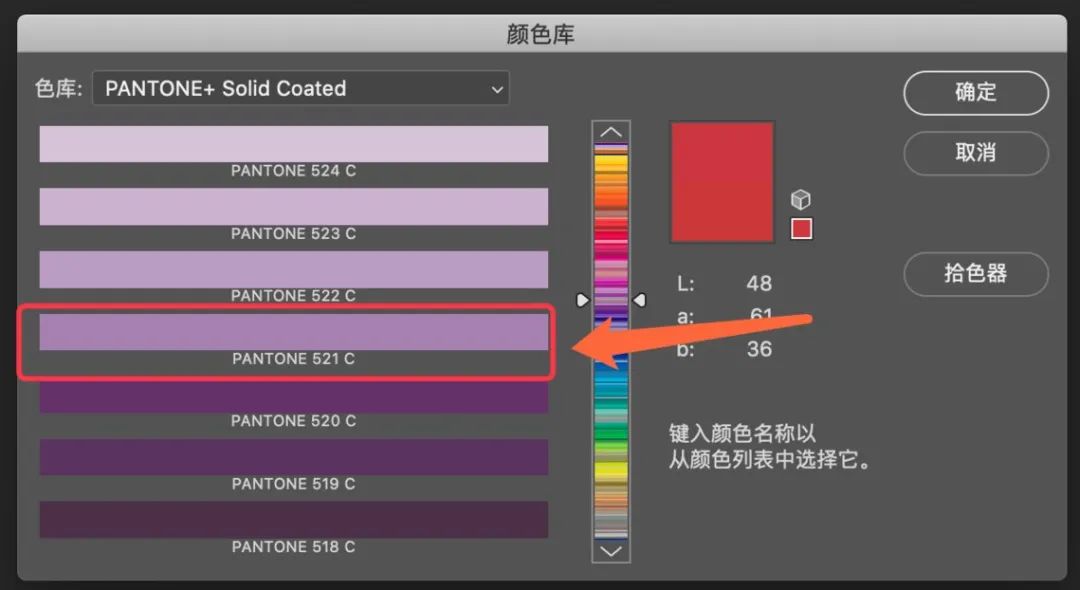
Task: Select the PANTONE 520 C swatch
Action: click(294, 395)
